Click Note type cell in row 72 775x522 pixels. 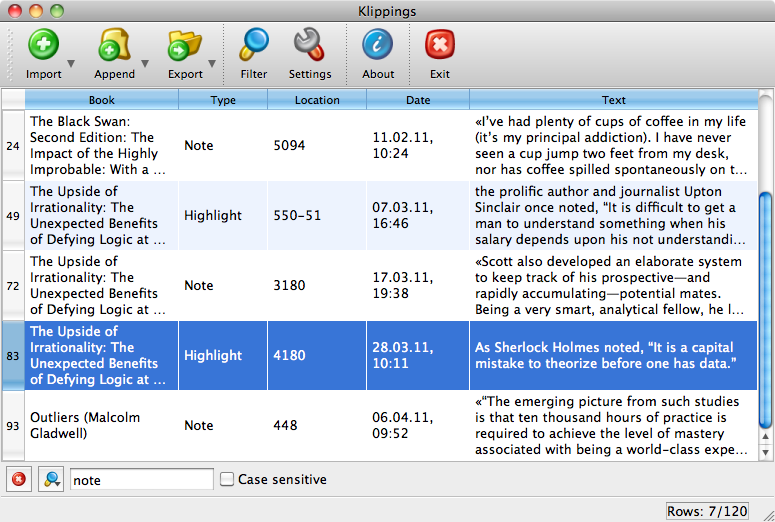[x=223, y=286]
